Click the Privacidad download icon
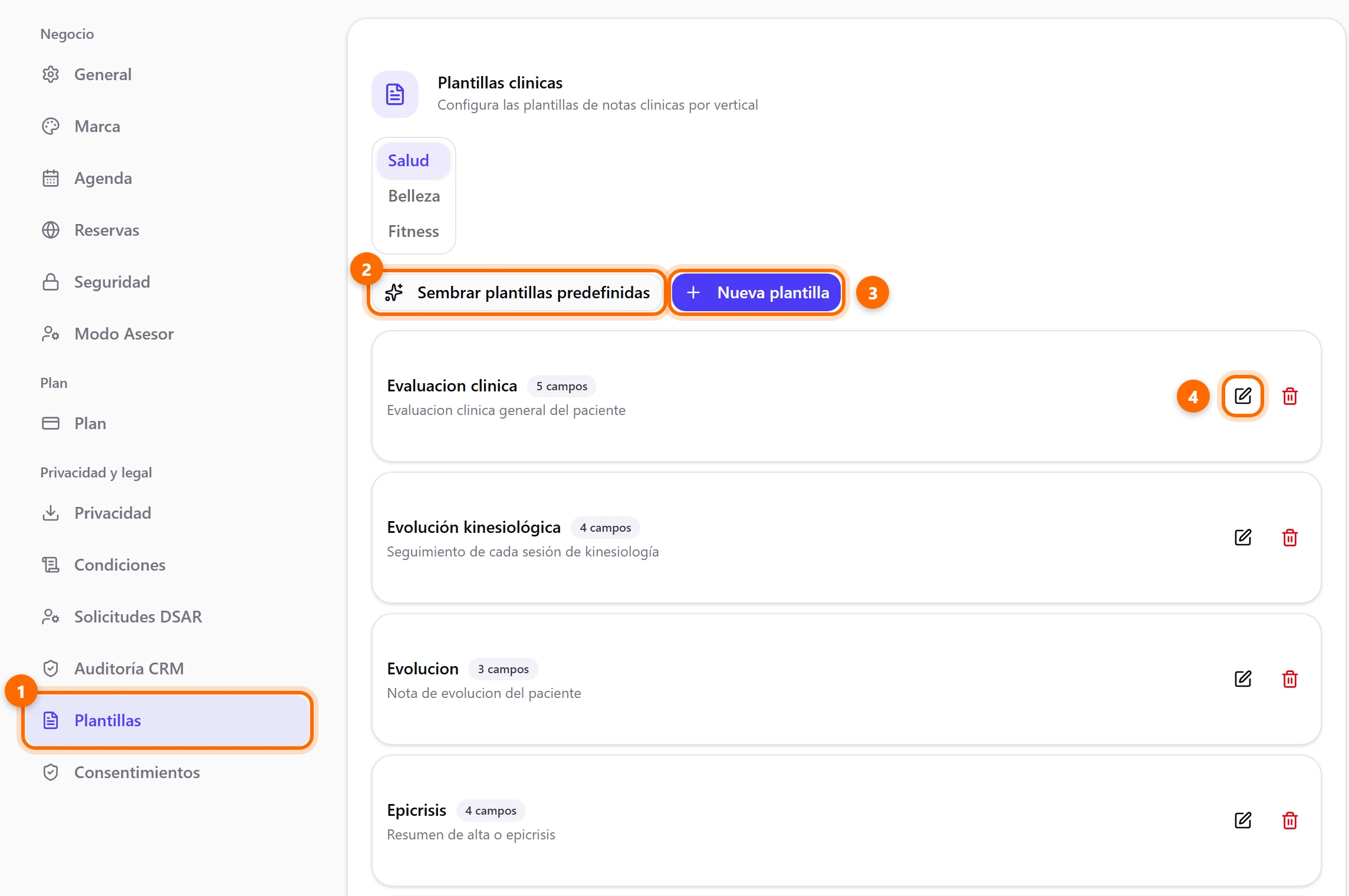This screenshot has width=1349, height=896. (x=51, y=513)
